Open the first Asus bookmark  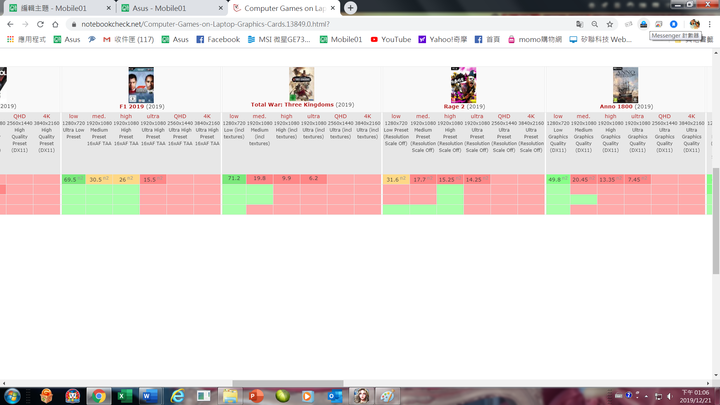coord(67,39)
